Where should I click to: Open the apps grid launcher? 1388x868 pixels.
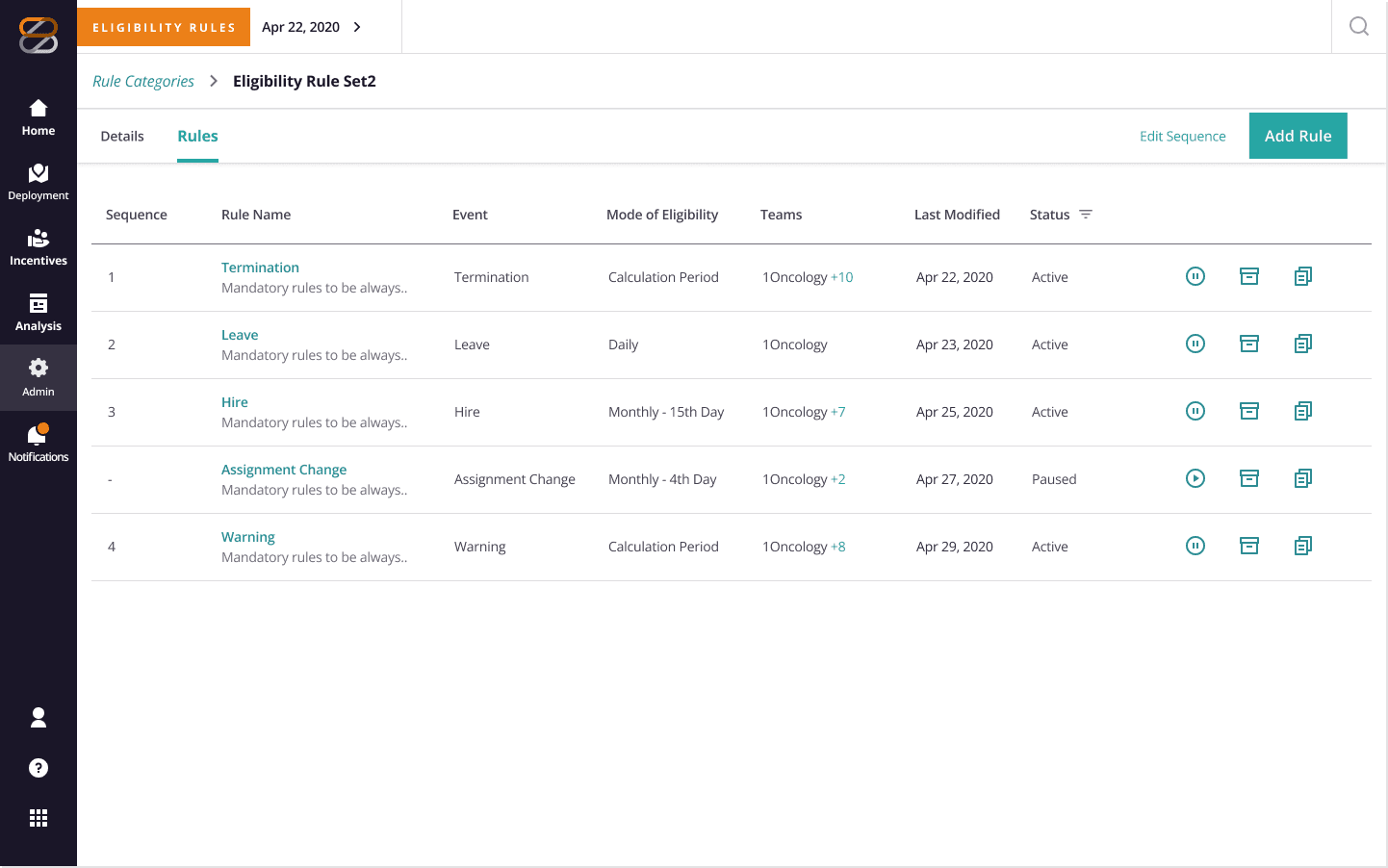[39, 818]
